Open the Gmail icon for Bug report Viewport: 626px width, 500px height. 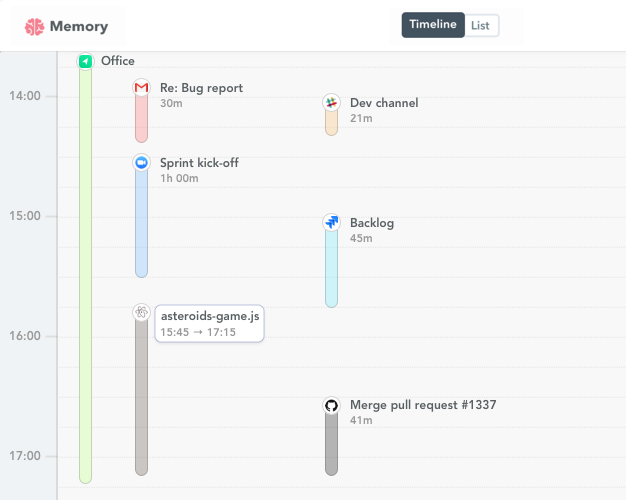(x=141, y=88)
